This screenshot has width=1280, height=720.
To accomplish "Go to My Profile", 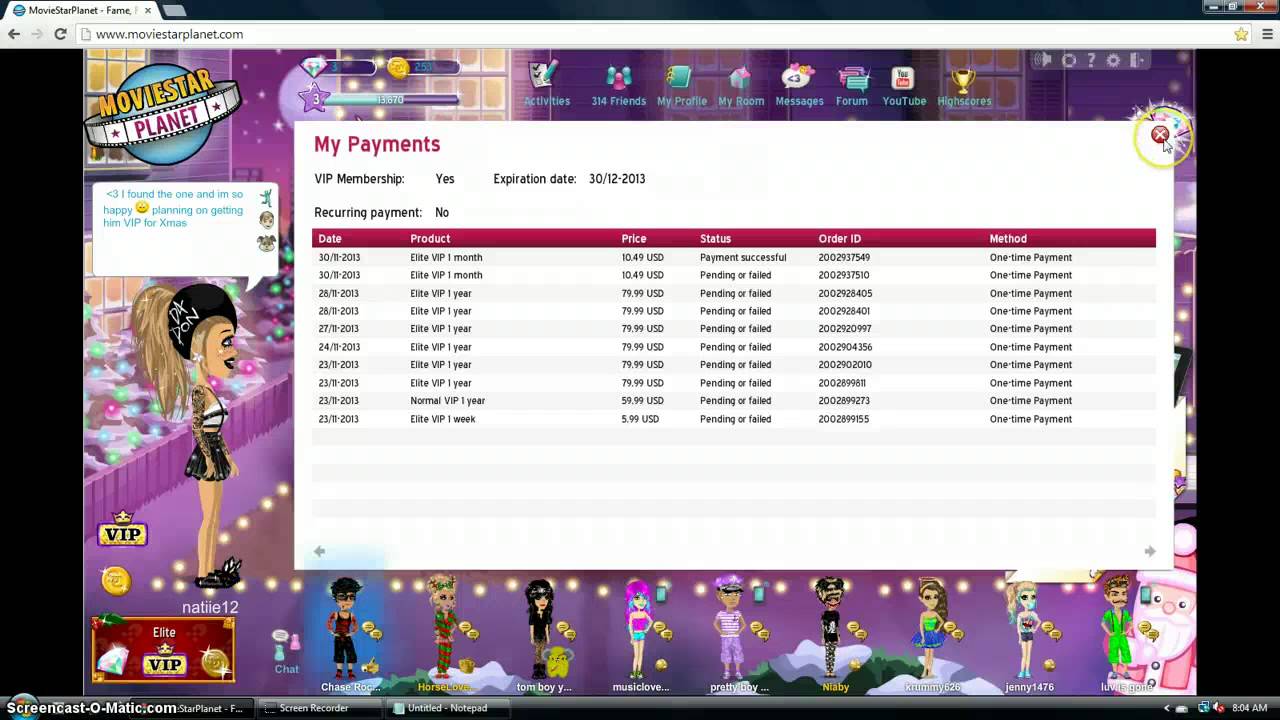I will click(x=681, y=84).
